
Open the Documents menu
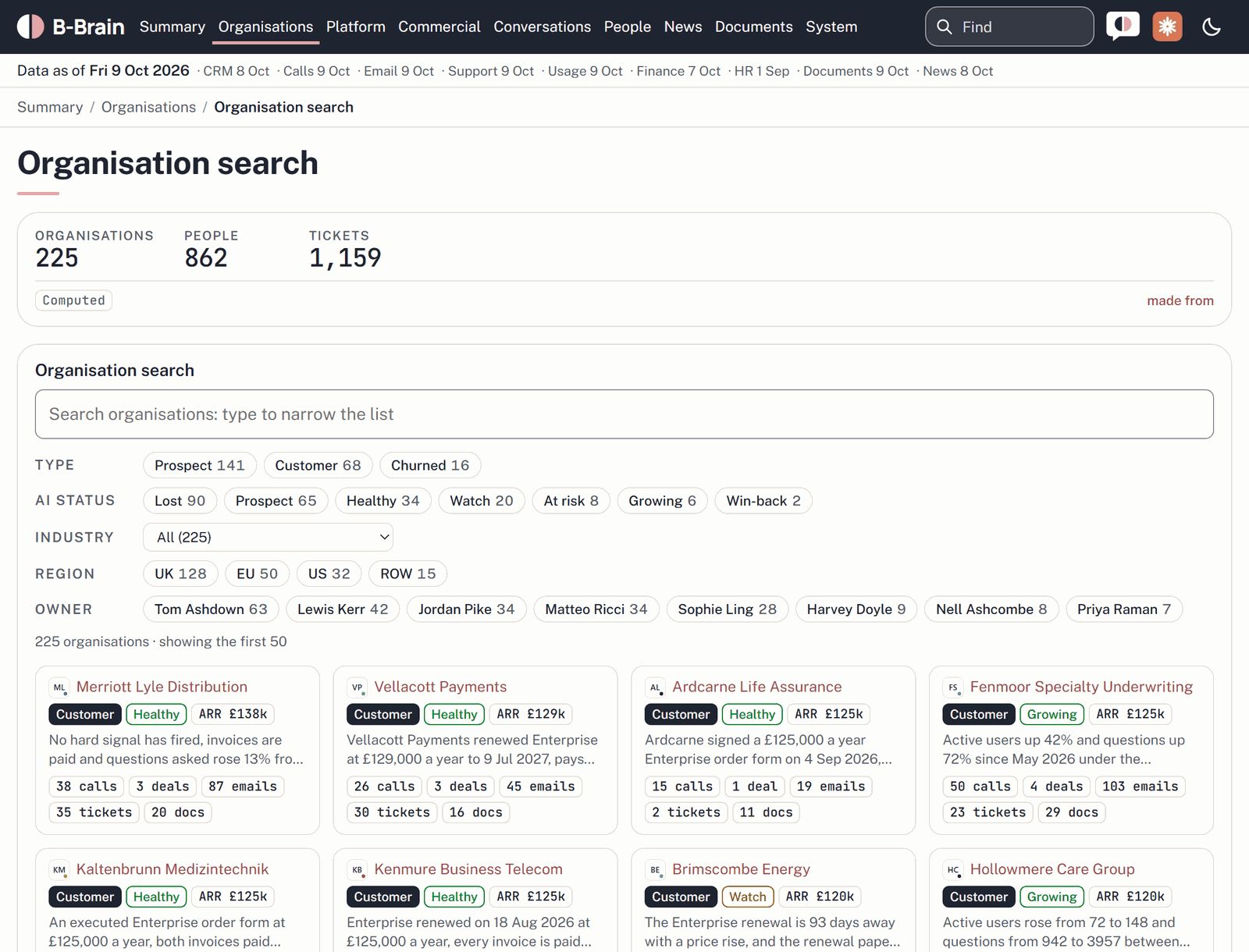[754, 27]
